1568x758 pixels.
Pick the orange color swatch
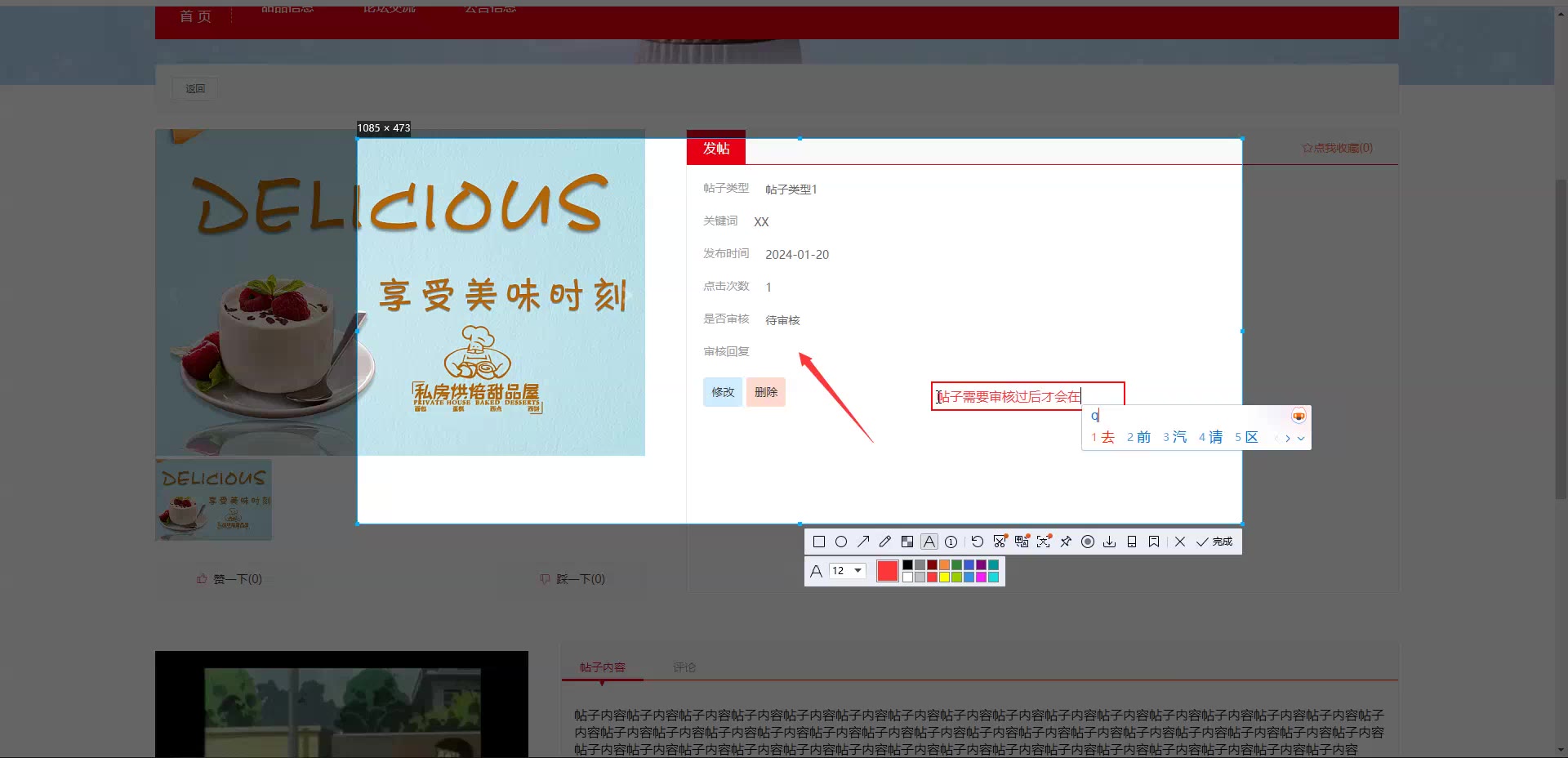pos(944,565)
